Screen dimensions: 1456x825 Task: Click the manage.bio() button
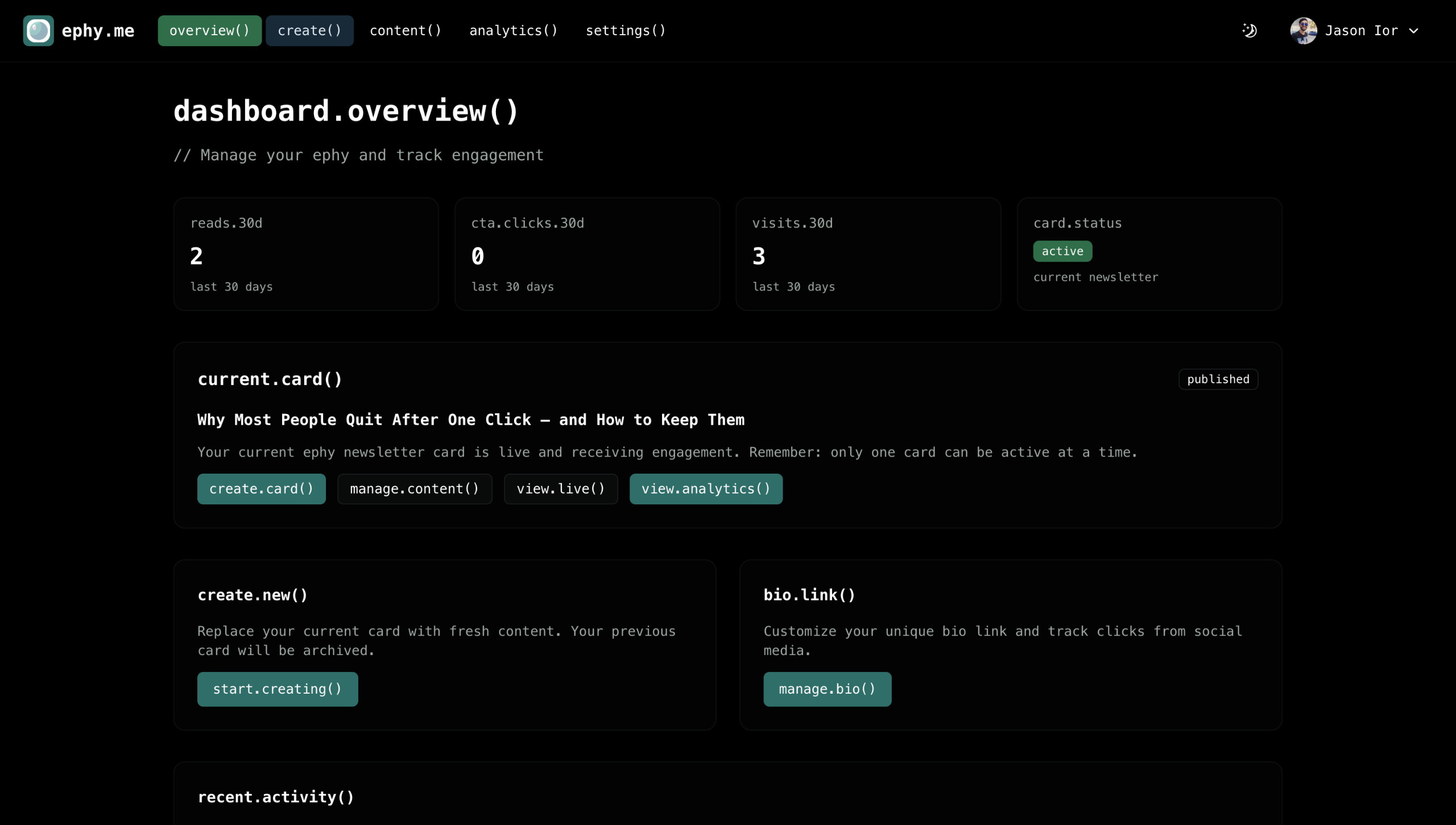pyautogui.click(x=827, y=689)
